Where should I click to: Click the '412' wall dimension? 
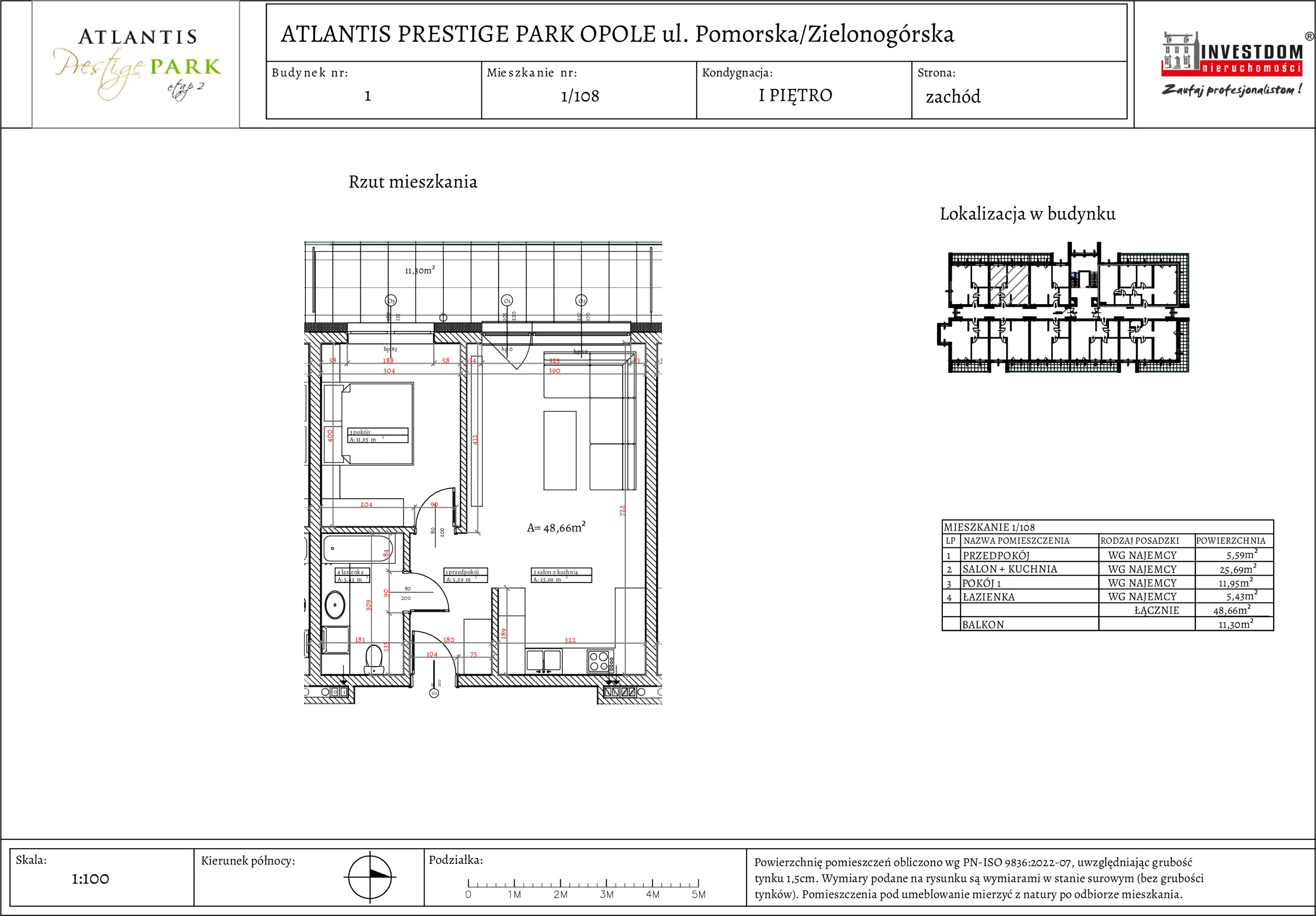[x=475, y=440]
